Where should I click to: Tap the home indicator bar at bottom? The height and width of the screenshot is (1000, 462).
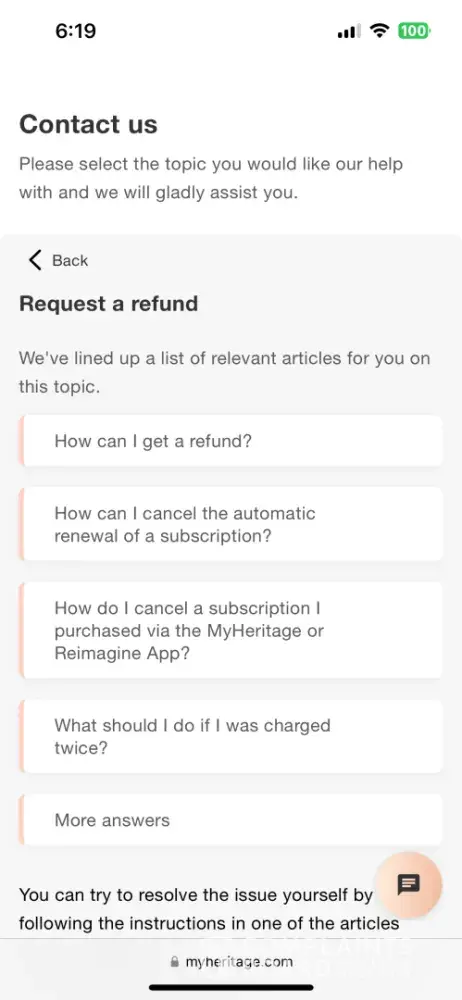231,988
